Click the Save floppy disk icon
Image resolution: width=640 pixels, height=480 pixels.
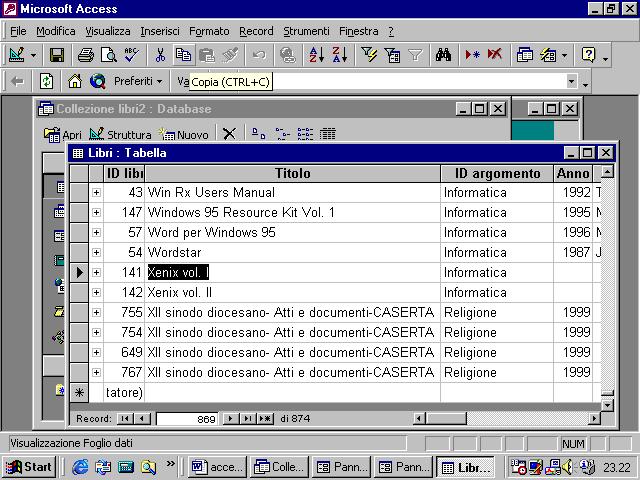pos(57,55)
